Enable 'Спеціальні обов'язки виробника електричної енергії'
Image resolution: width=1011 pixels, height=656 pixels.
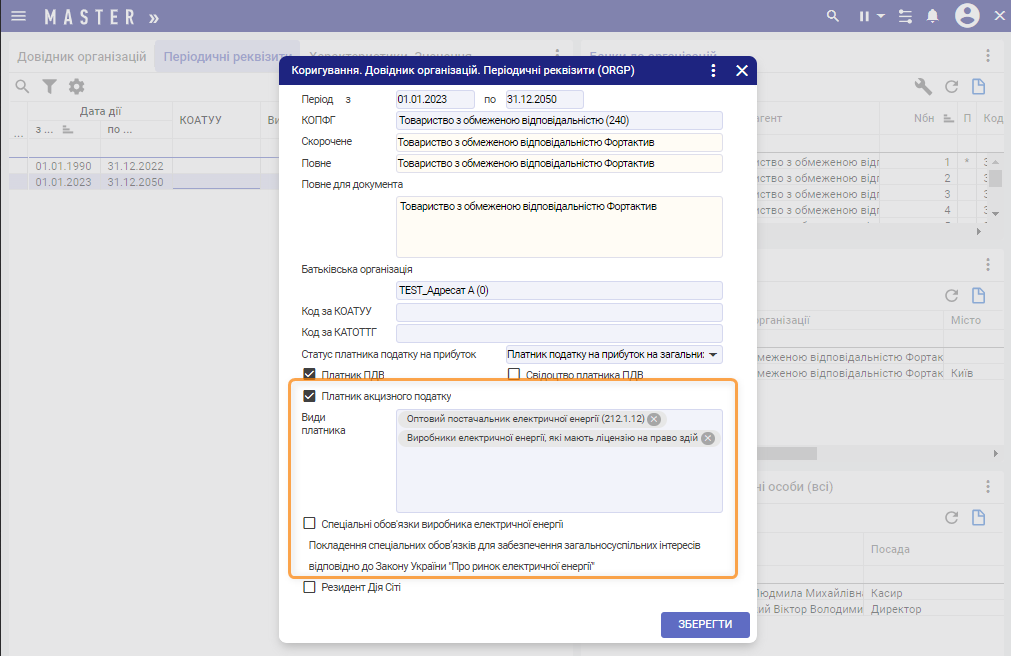pos(309,523)
